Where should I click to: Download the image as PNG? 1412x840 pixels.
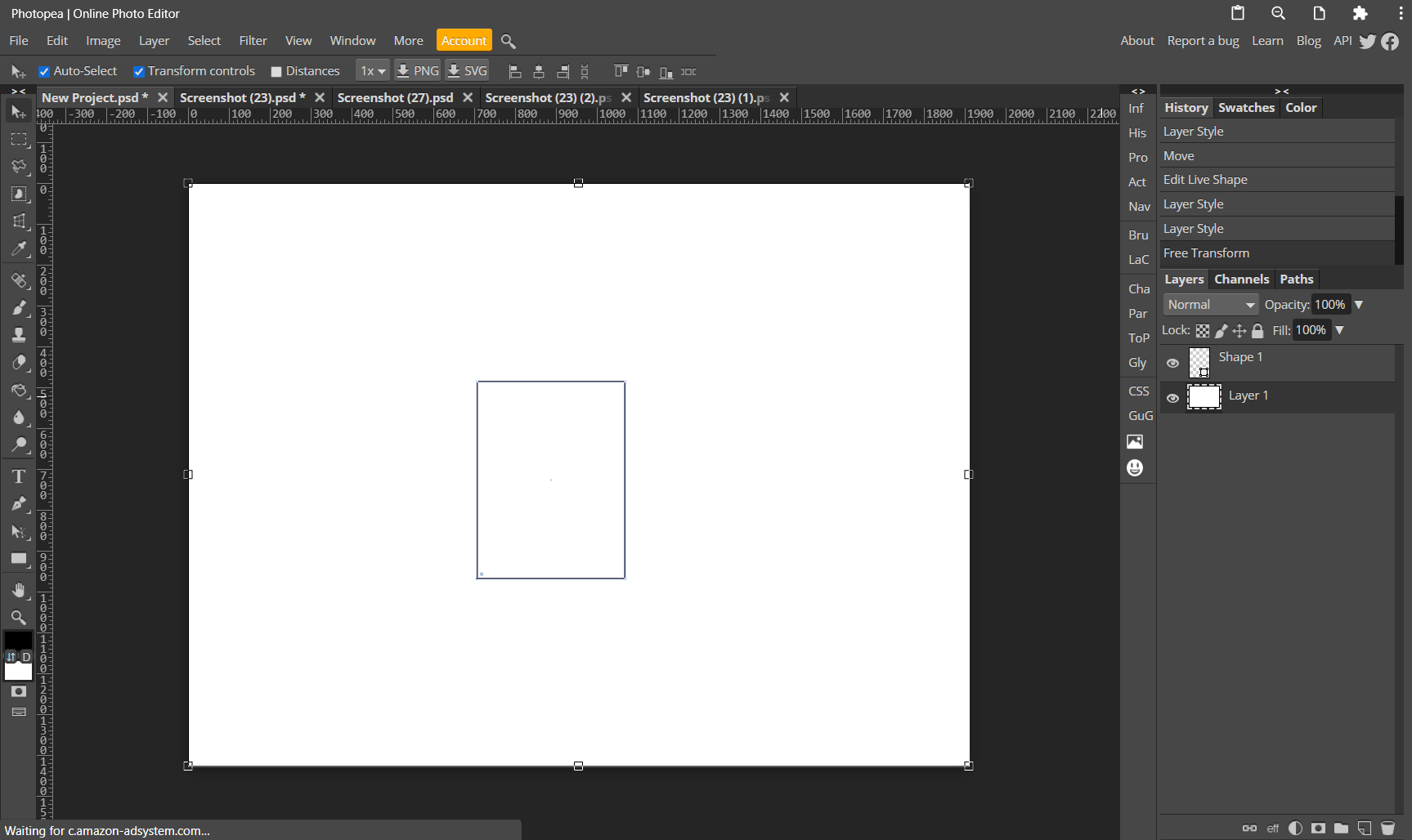pos(417,70)
